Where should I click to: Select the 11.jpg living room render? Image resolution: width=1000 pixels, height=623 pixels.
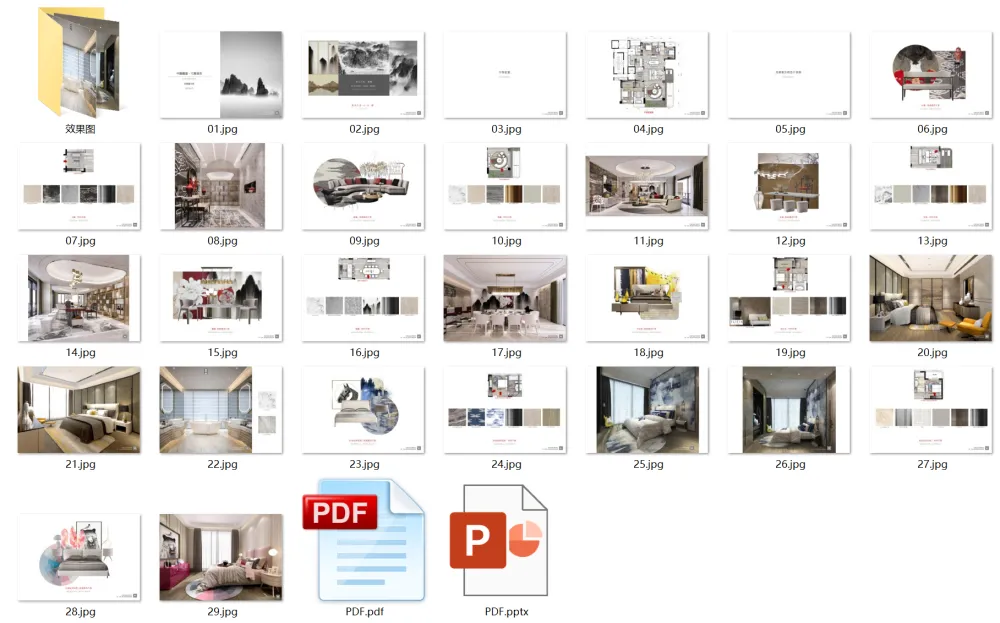[x=647, y=187]
